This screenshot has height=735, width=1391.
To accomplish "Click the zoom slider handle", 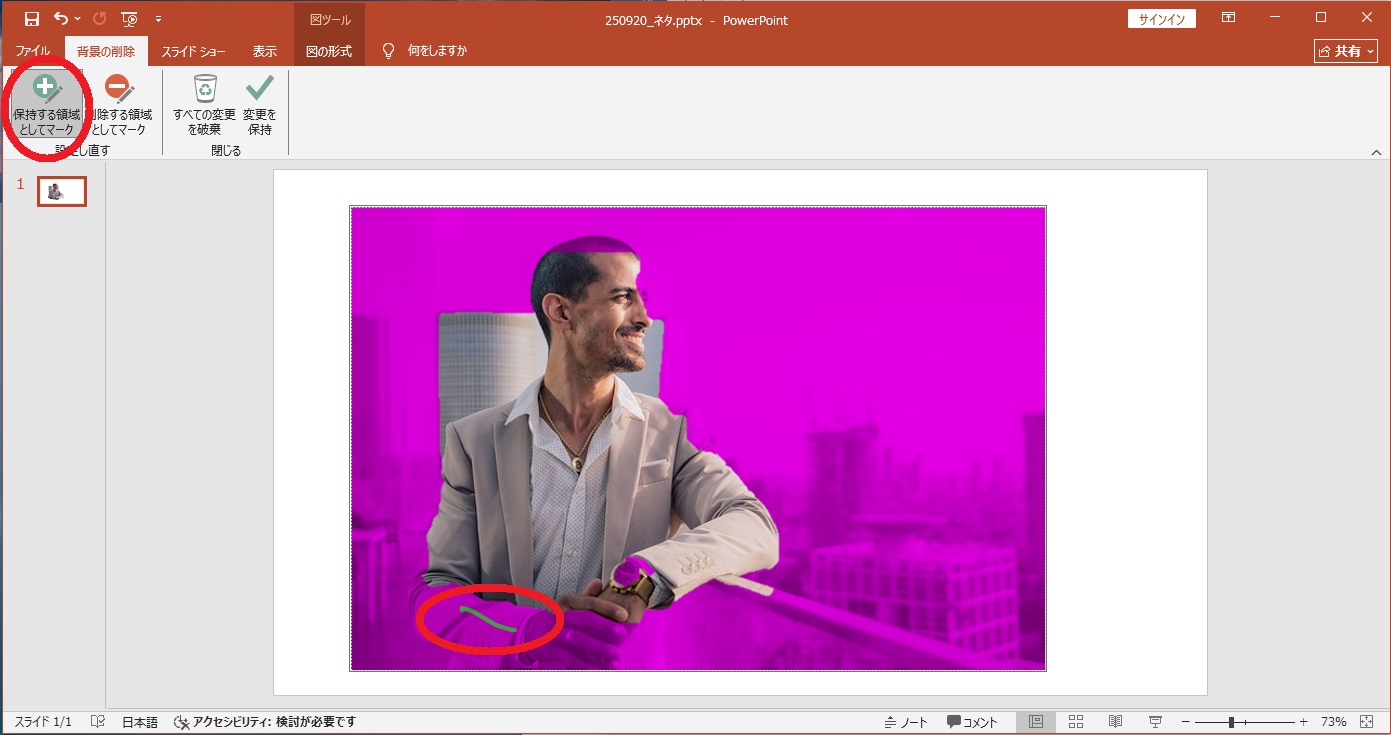I will click(1231, 722).
